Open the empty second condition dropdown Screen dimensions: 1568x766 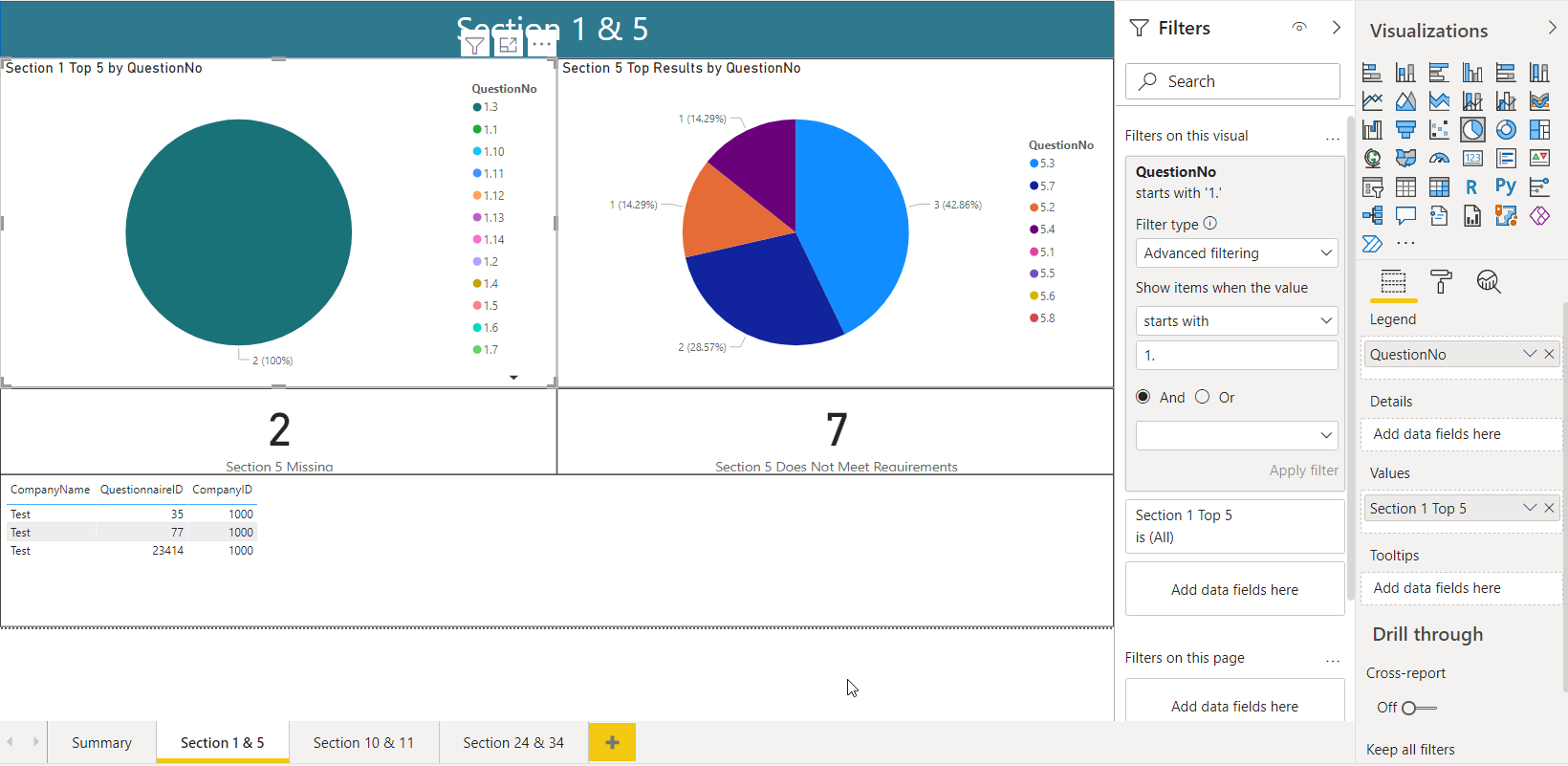pyautogui.click(x=1237, y=435)
